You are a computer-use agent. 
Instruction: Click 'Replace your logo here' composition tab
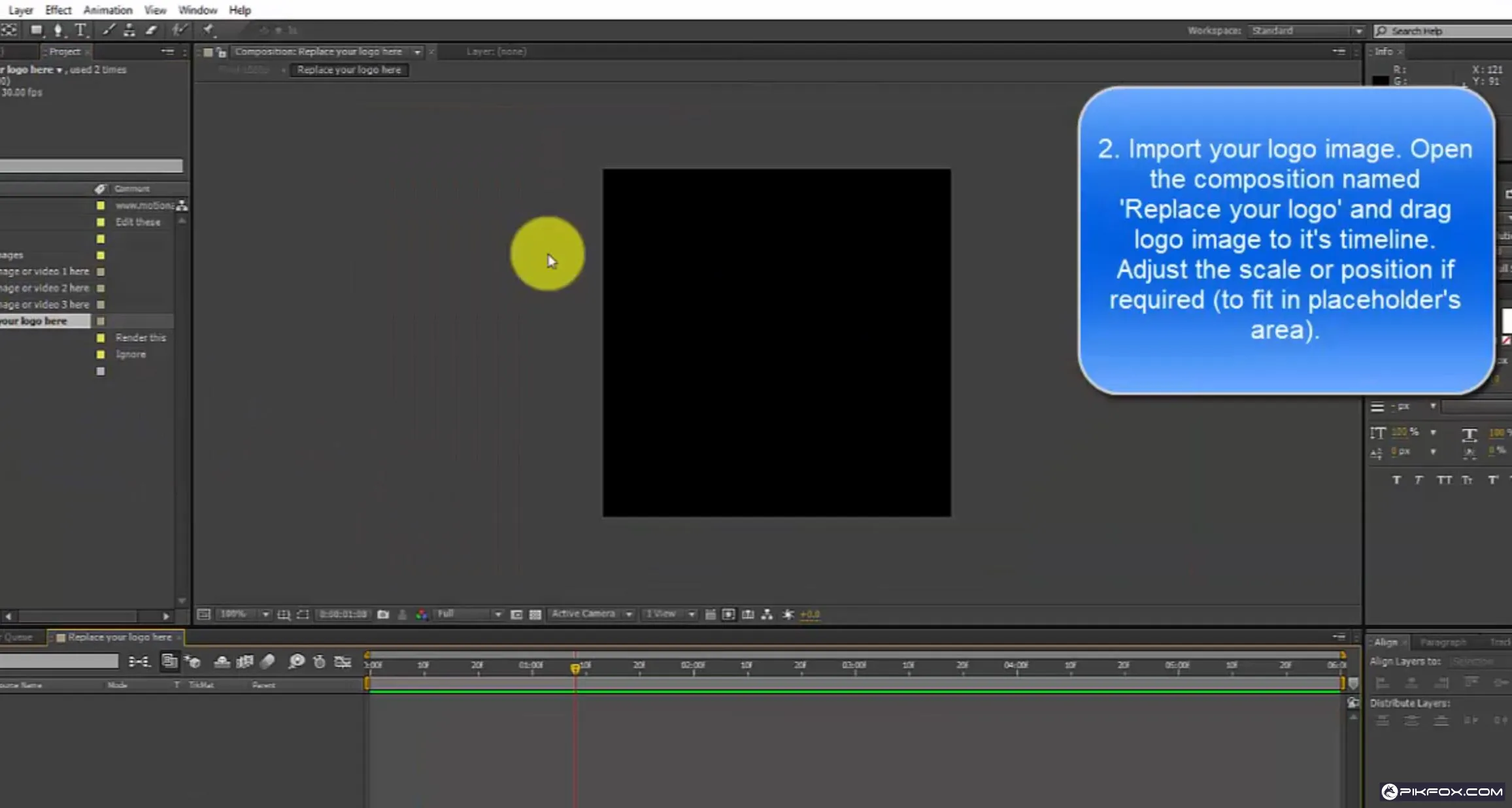349,69
